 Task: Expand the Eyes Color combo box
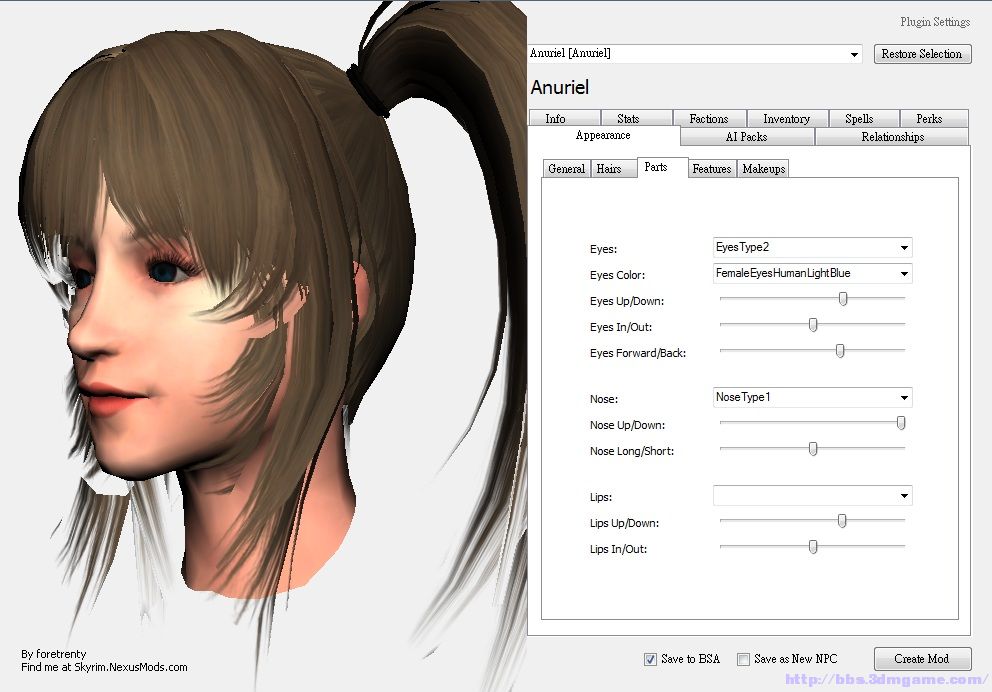click(812, 273)
